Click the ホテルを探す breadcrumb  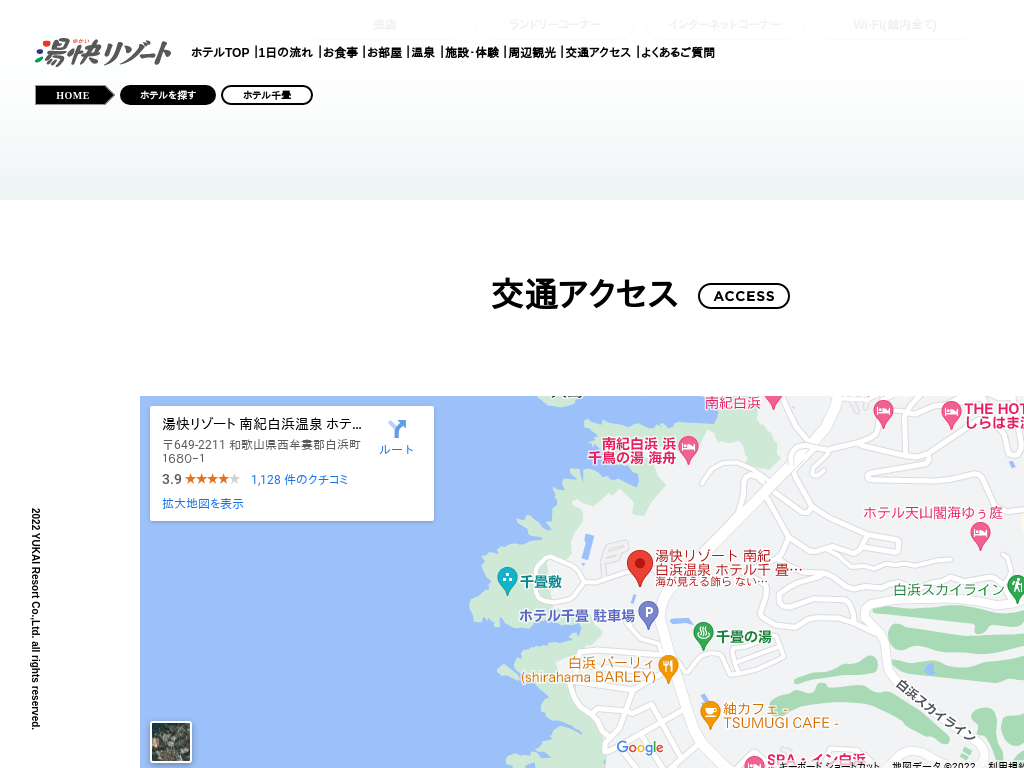click(168, 95)
